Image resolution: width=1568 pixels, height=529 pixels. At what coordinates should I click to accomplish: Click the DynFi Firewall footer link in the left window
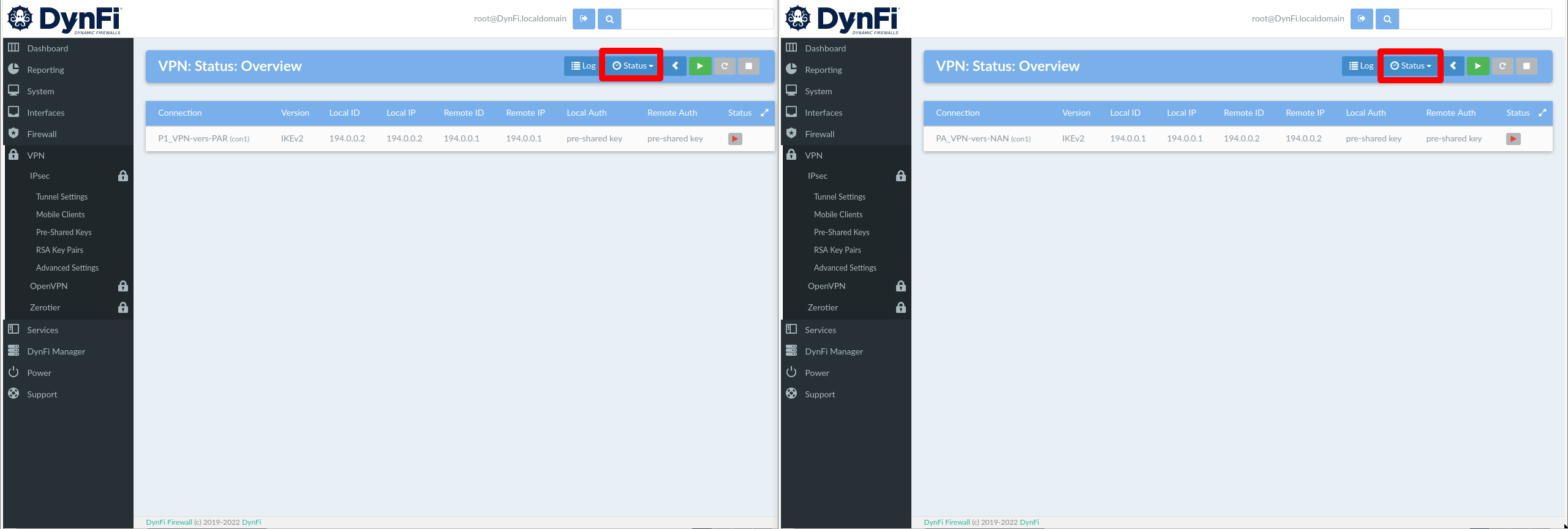169,522
